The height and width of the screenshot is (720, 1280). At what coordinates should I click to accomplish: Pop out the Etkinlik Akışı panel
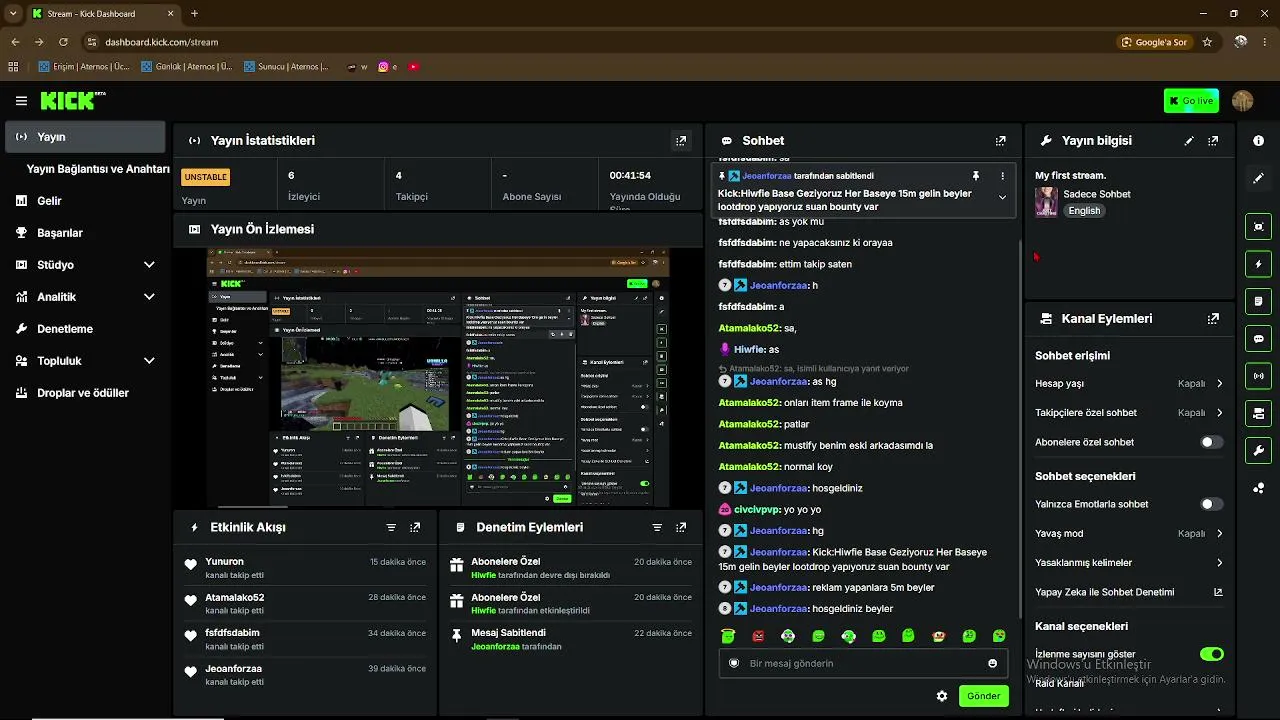click(415, 527)
